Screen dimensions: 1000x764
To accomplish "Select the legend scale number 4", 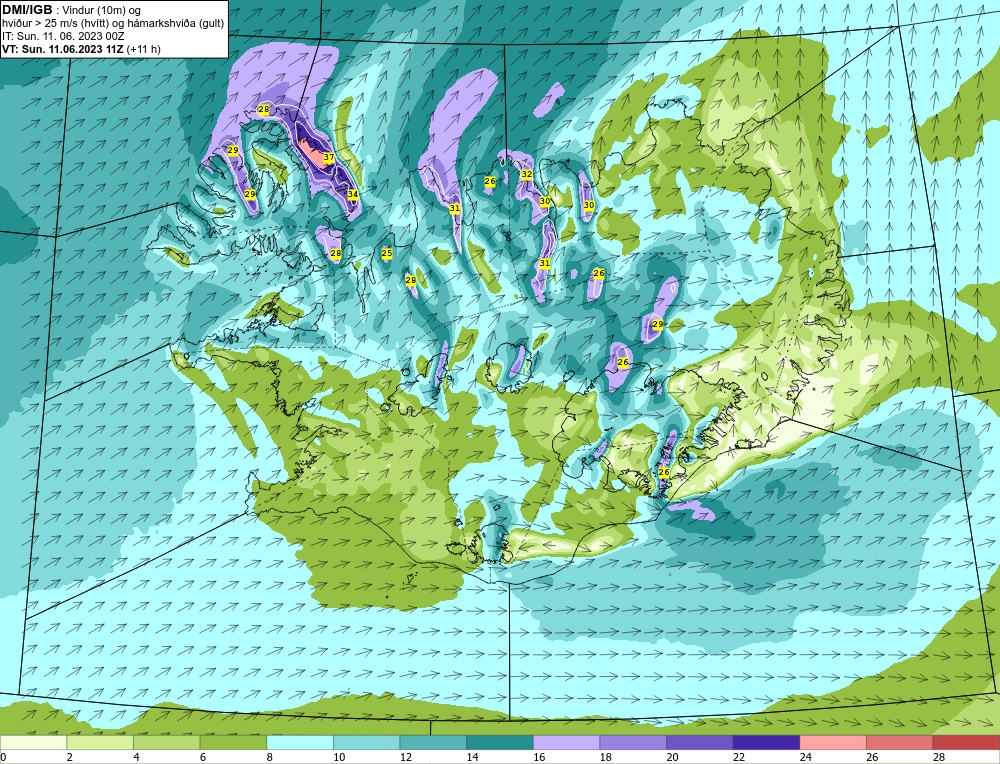I will pos(136,757).
